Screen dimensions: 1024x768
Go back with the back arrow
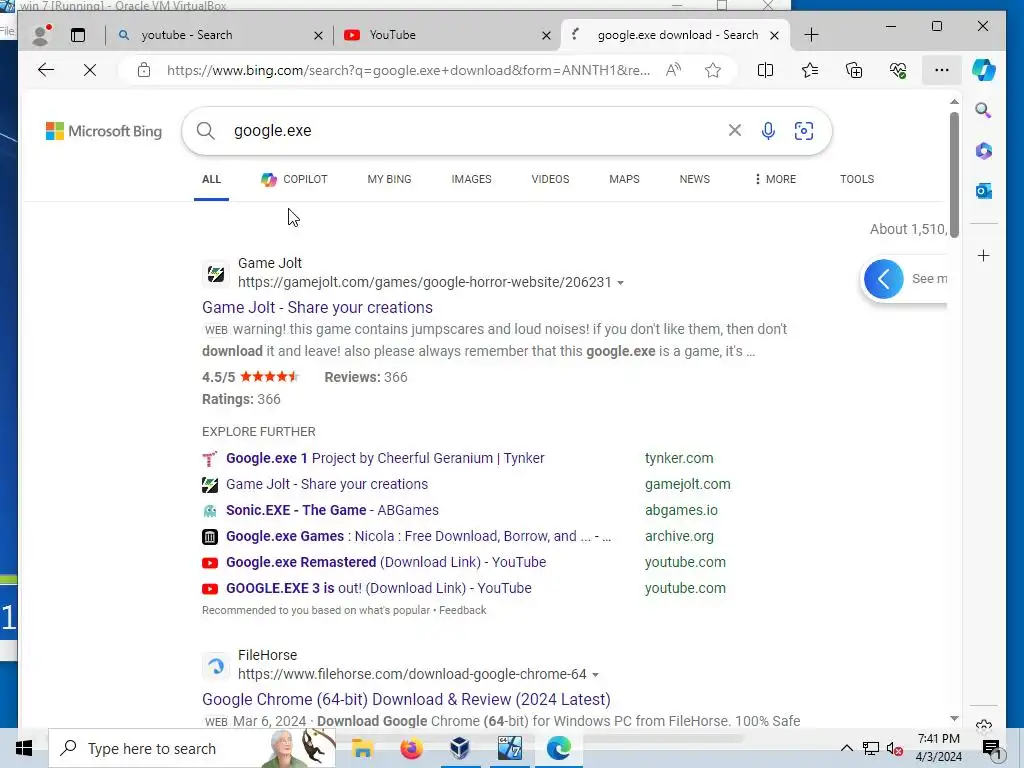[46, 70]
